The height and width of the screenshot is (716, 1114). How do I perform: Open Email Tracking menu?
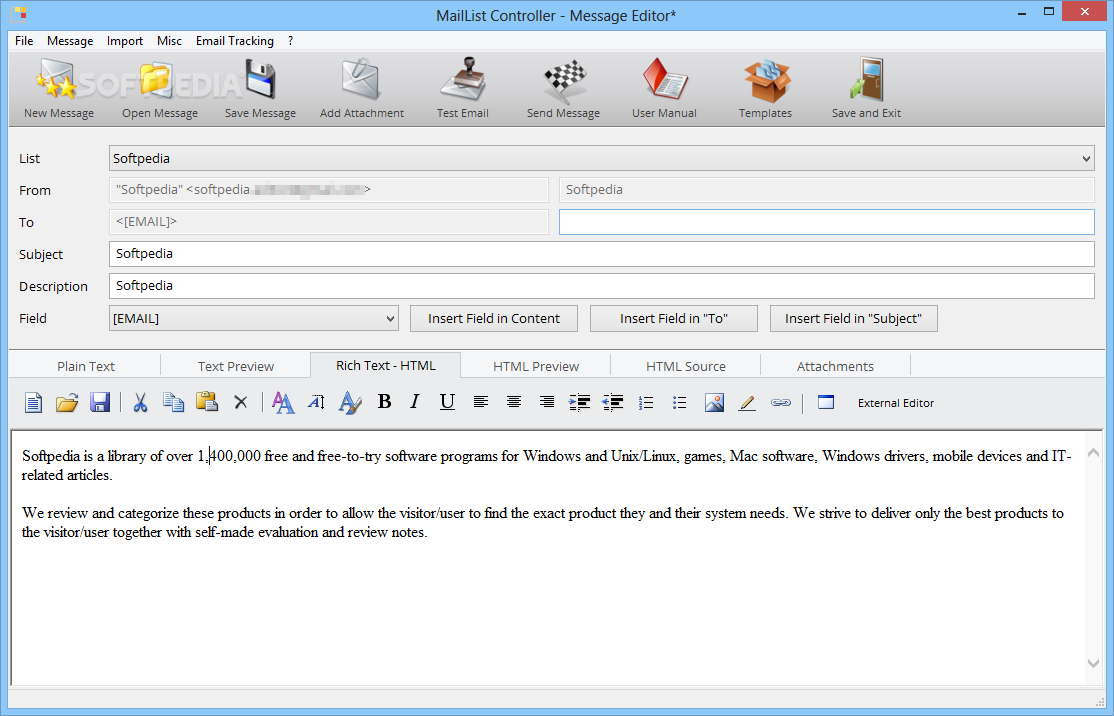pyautogui.click(x=234, y=40)
